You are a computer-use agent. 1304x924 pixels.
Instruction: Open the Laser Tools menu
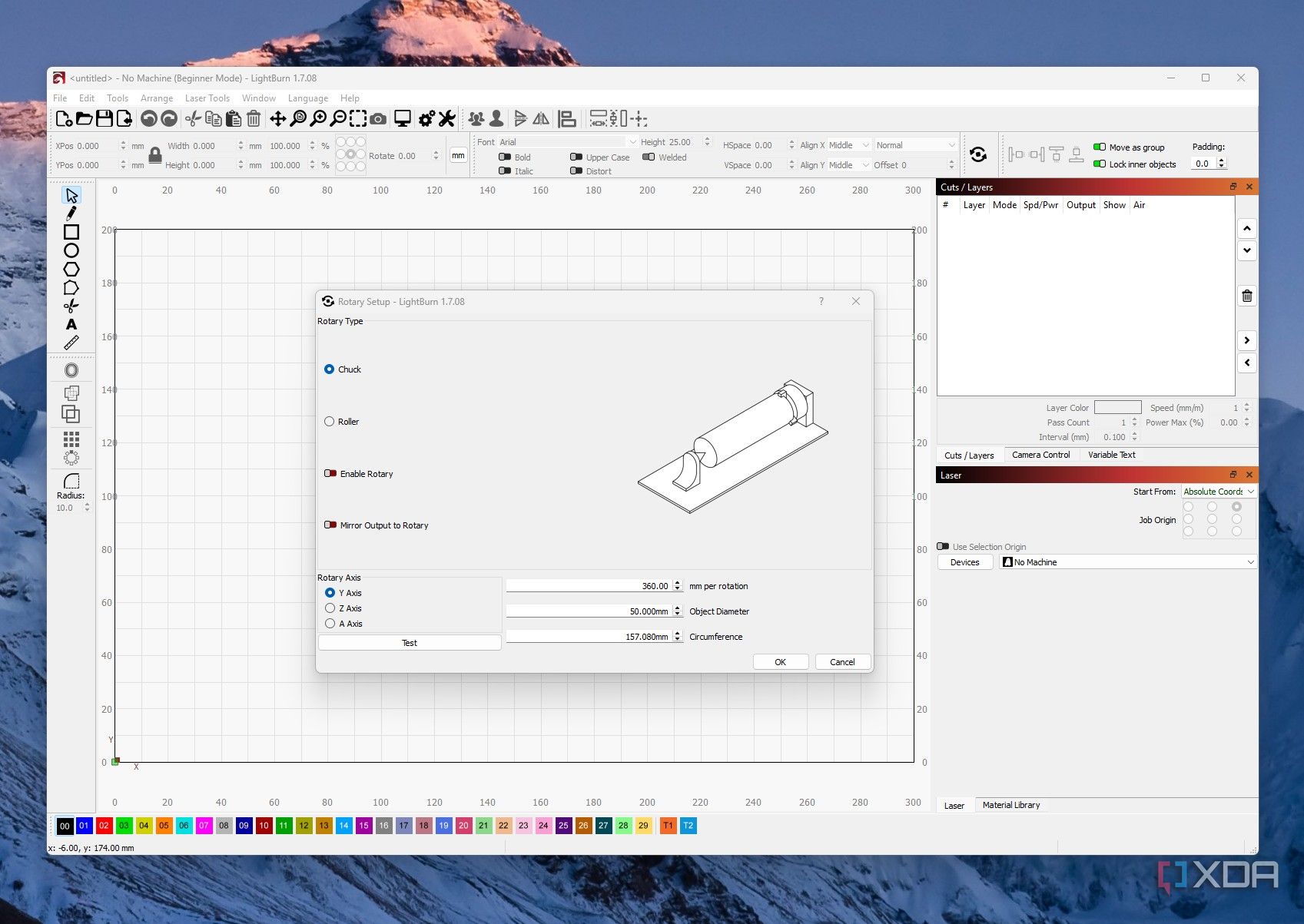tap(207, 98)
